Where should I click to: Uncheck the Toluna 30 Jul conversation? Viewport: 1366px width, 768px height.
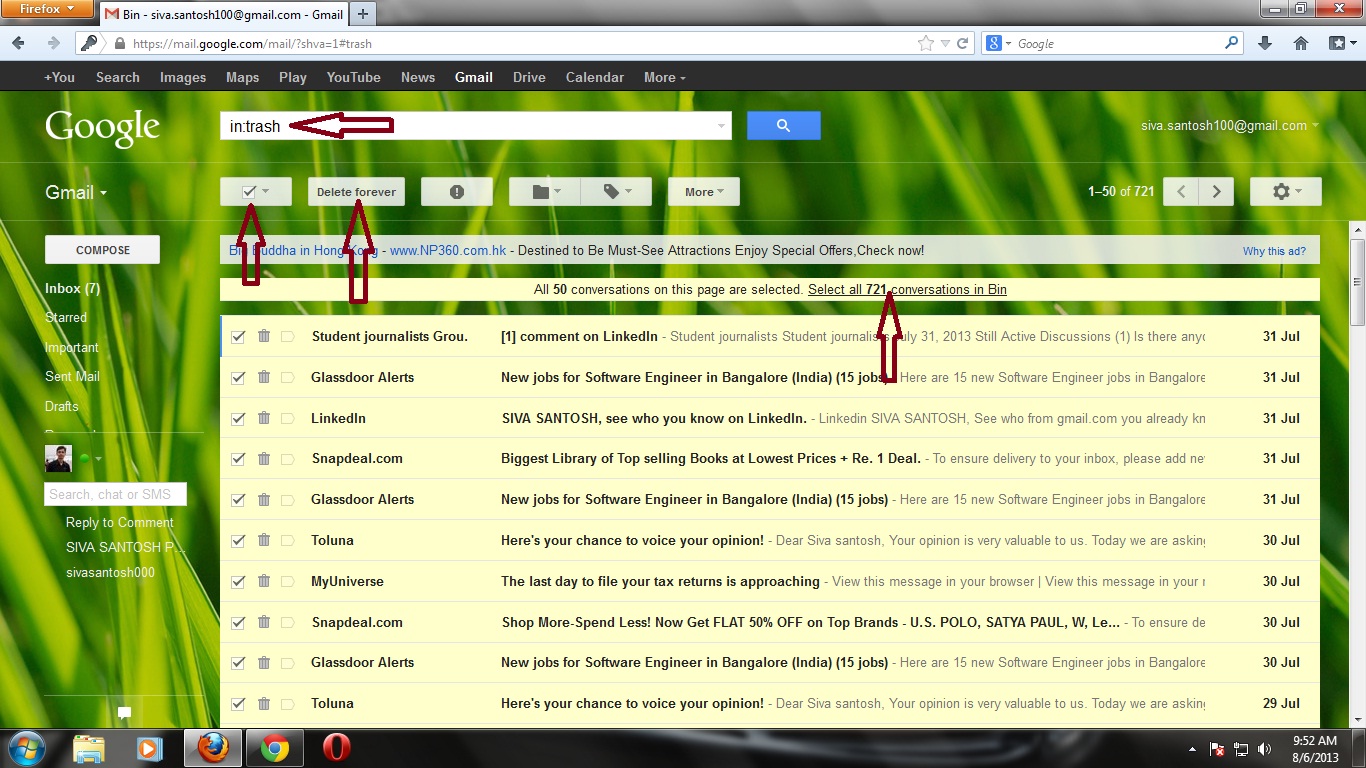tap(238, 541)
